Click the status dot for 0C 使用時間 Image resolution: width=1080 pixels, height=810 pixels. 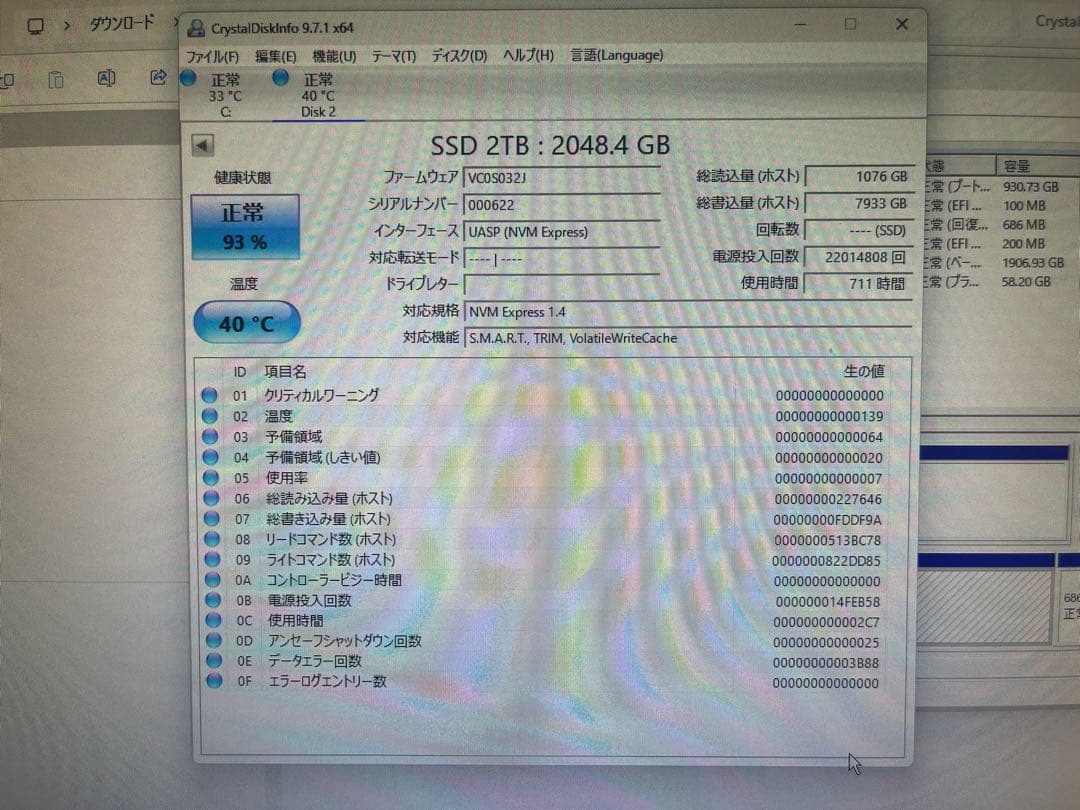(214, 620)
